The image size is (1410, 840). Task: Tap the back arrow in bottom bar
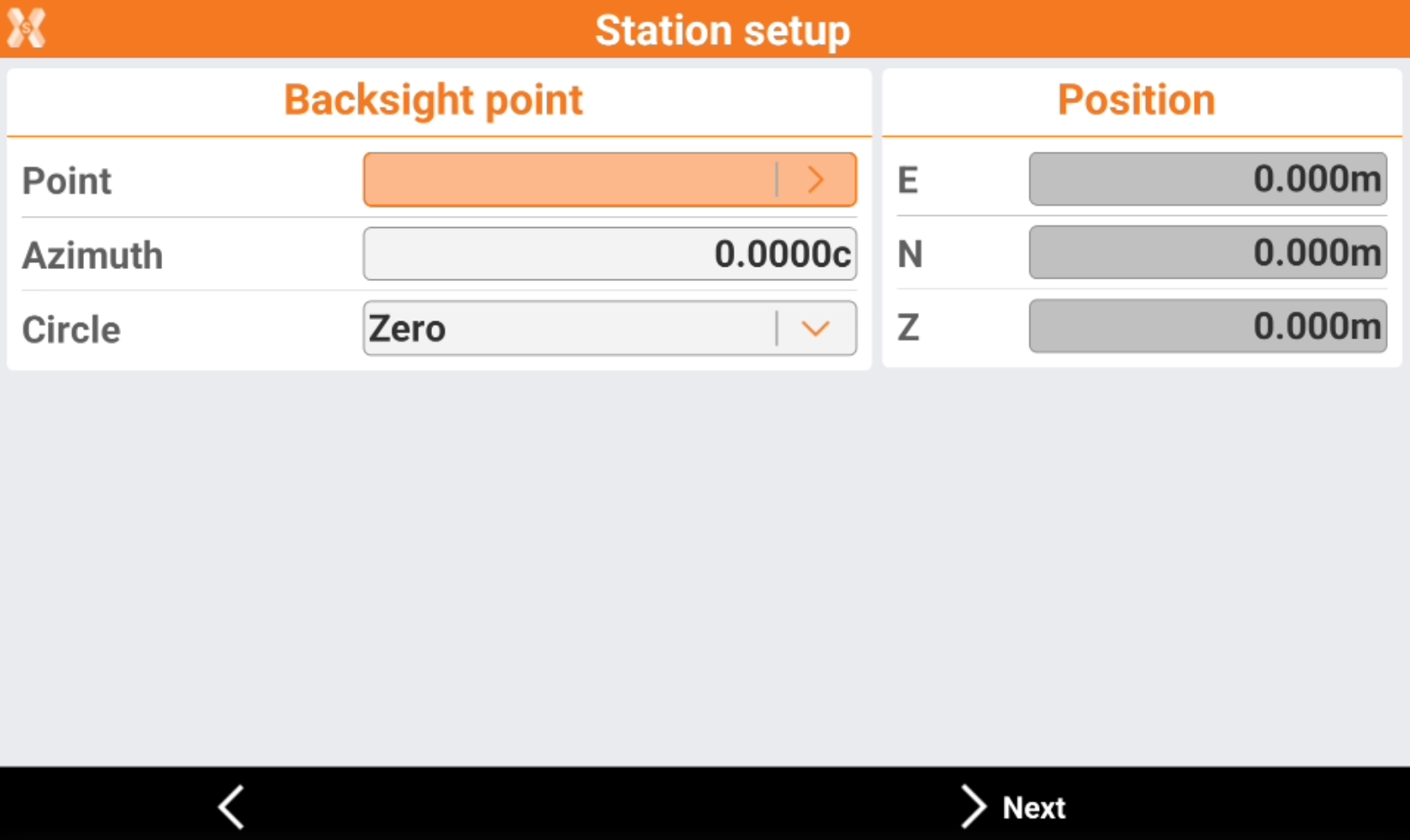[x=231, y=807]
